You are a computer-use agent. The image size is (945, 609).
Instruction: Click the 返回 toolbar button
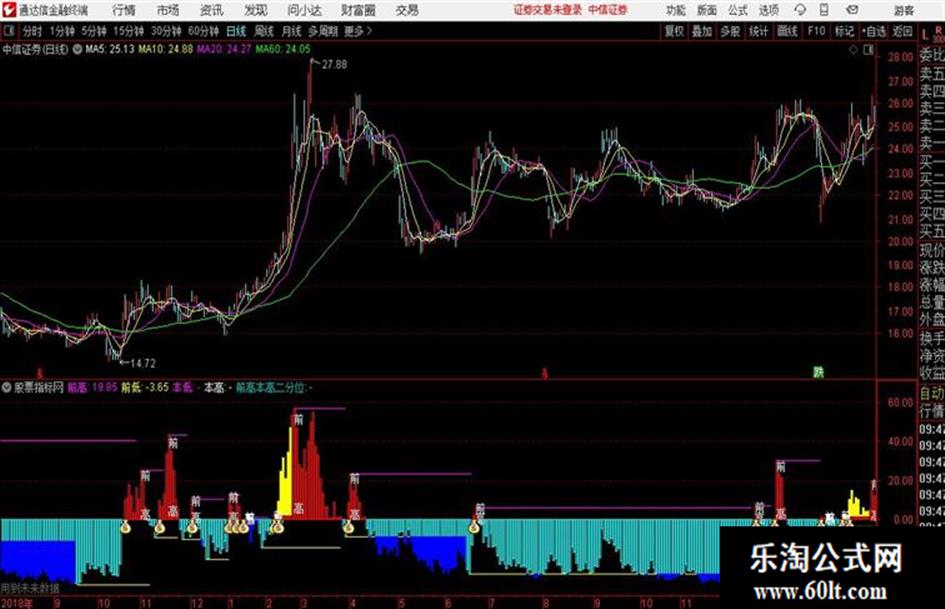902,31
